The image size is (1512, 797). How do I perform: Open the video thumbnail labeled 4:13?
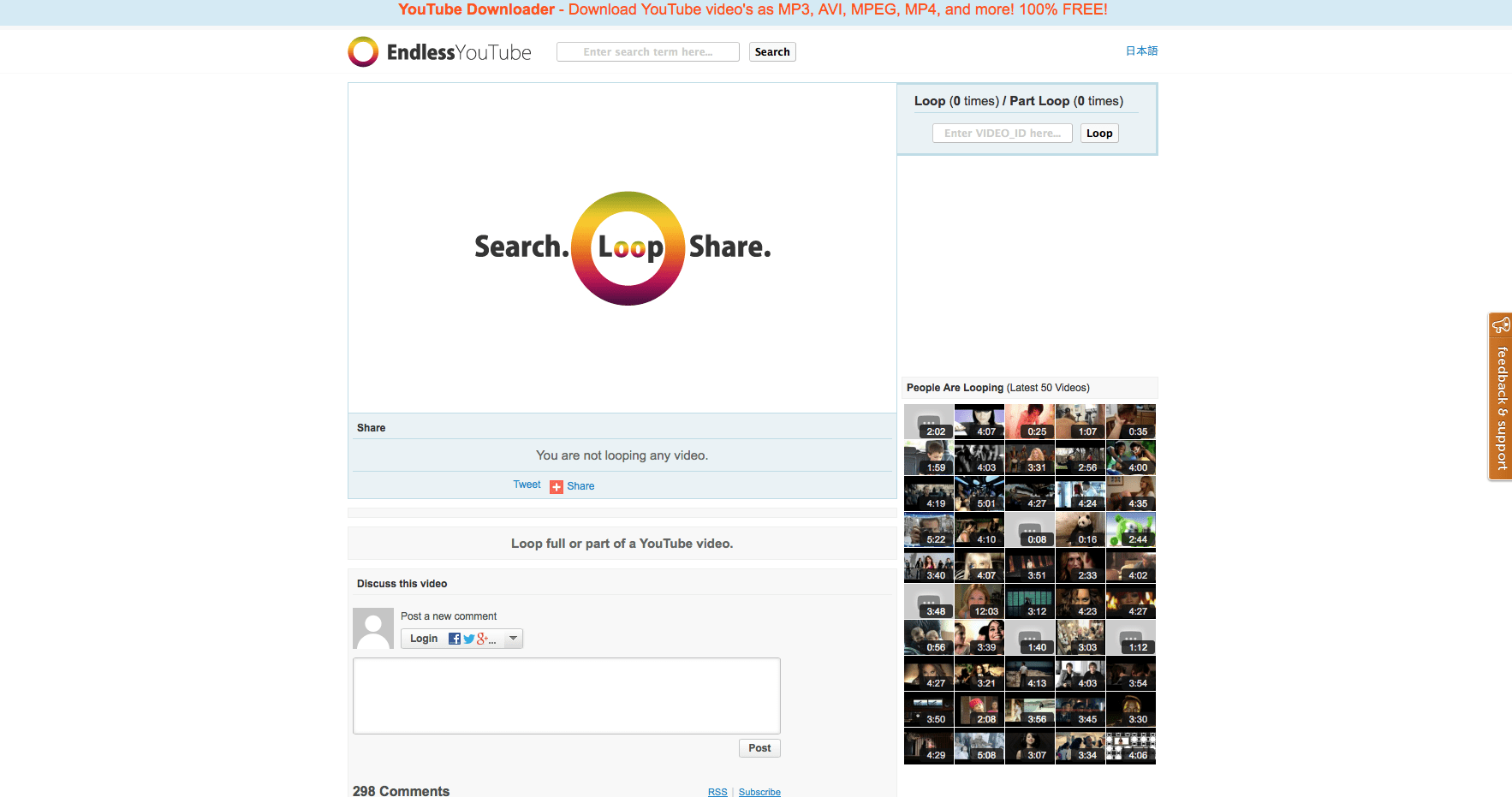click(1030, 673)
